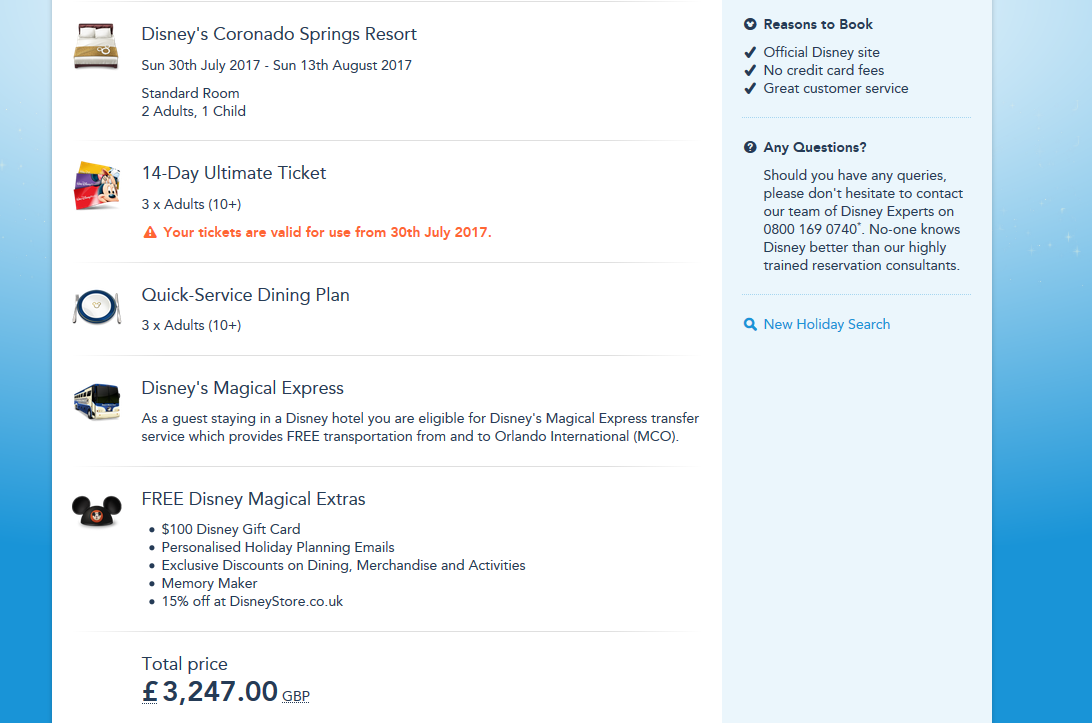Click the Mickey ears hat icon
Viewport: 1092px width, 723px height.
pyautogui.click(x=96, y=510)
